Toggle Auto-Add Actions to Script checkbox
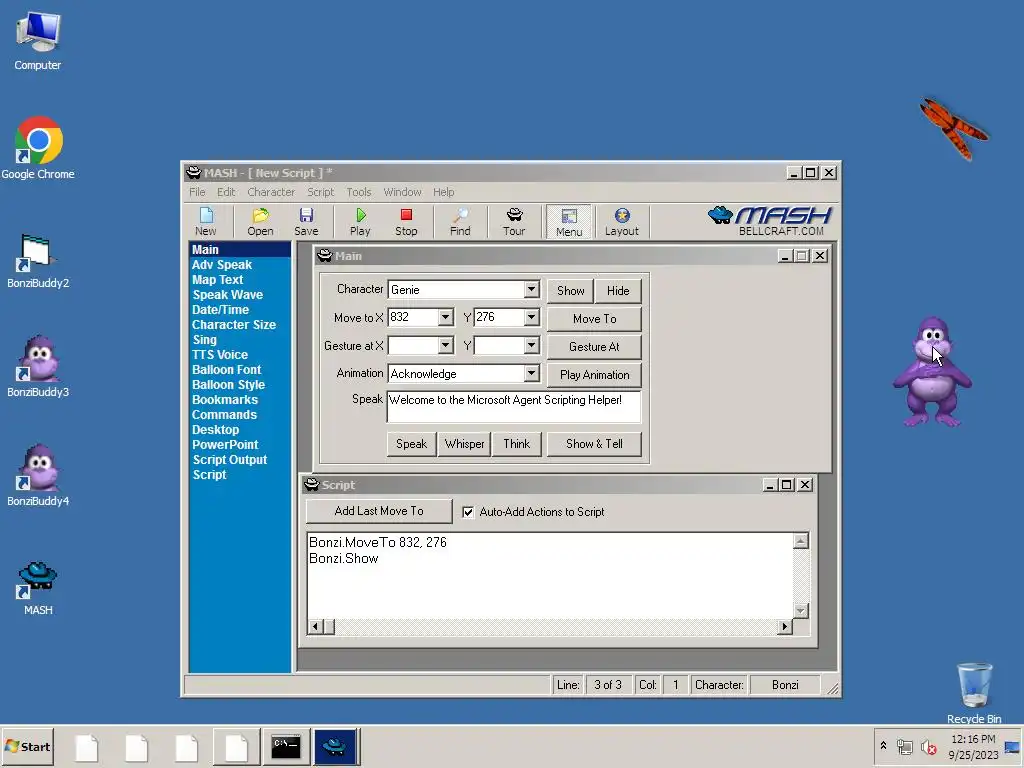Viewport: 1024px width, 768px height. pyautogui.click(x=468, y=512)
